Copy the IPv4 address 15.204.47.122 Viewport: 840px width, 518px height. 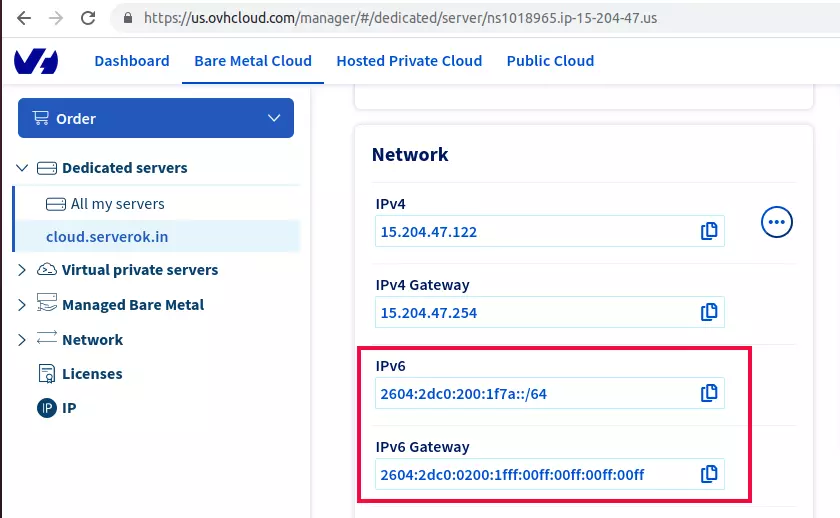[709, 231]
